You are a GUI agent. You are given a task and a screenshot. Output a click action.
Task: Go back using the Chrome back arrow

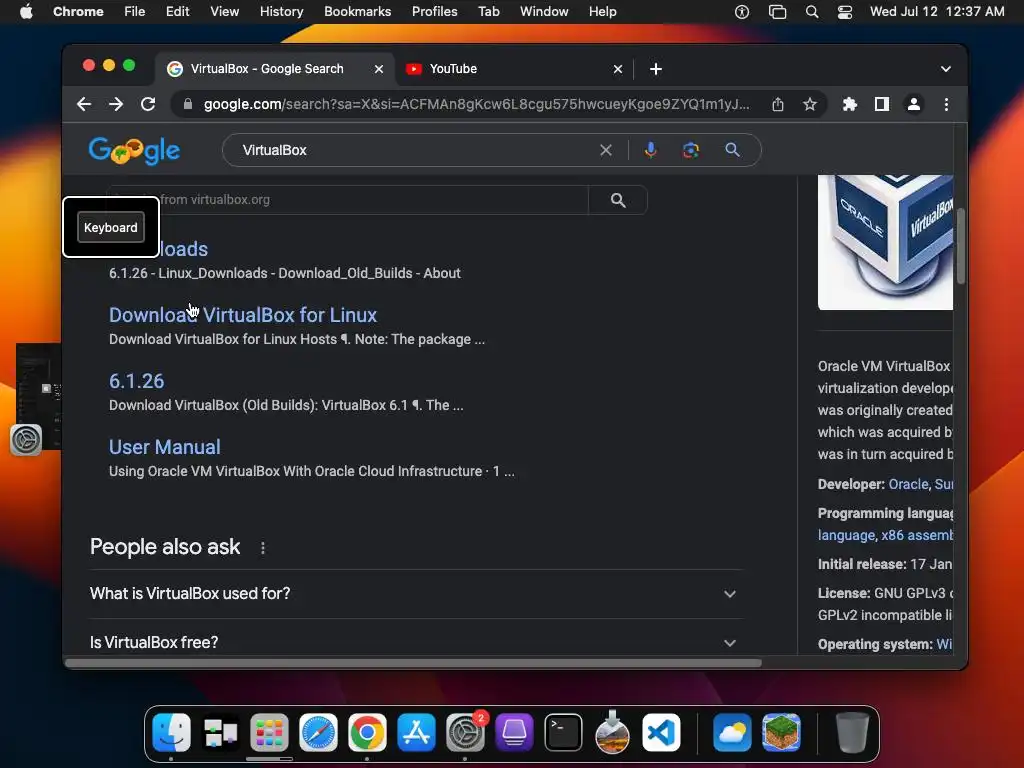point(84,104)
